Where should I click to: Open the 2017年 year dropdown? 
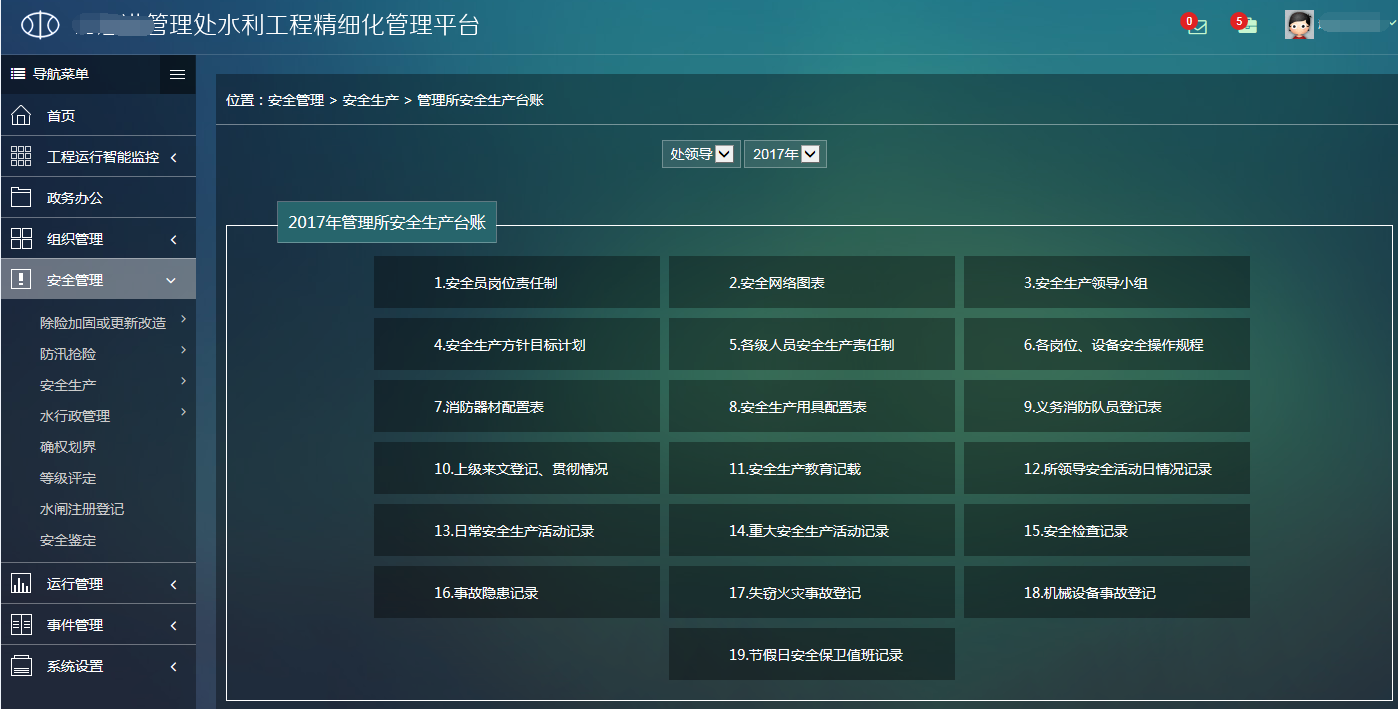coord(785,154)
